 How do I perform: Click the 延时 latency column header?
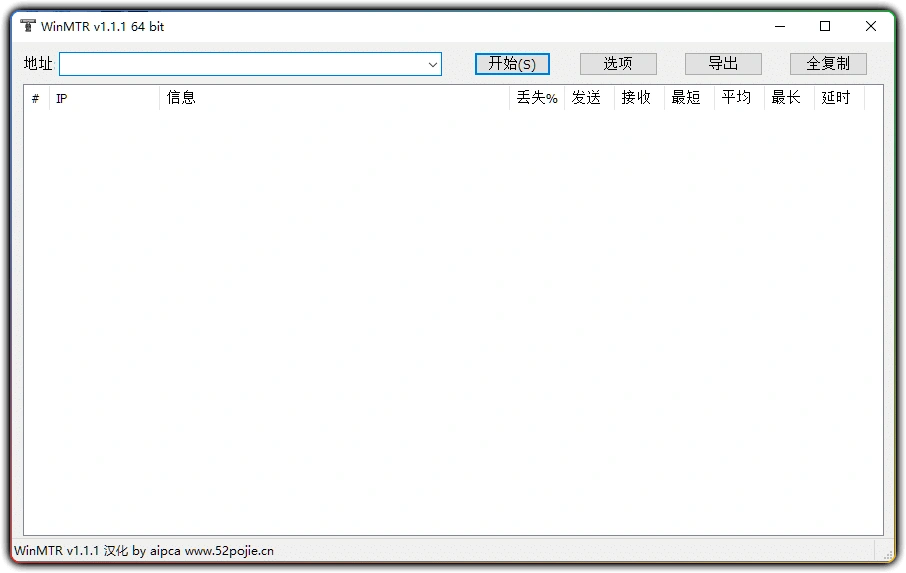(839, 98)
